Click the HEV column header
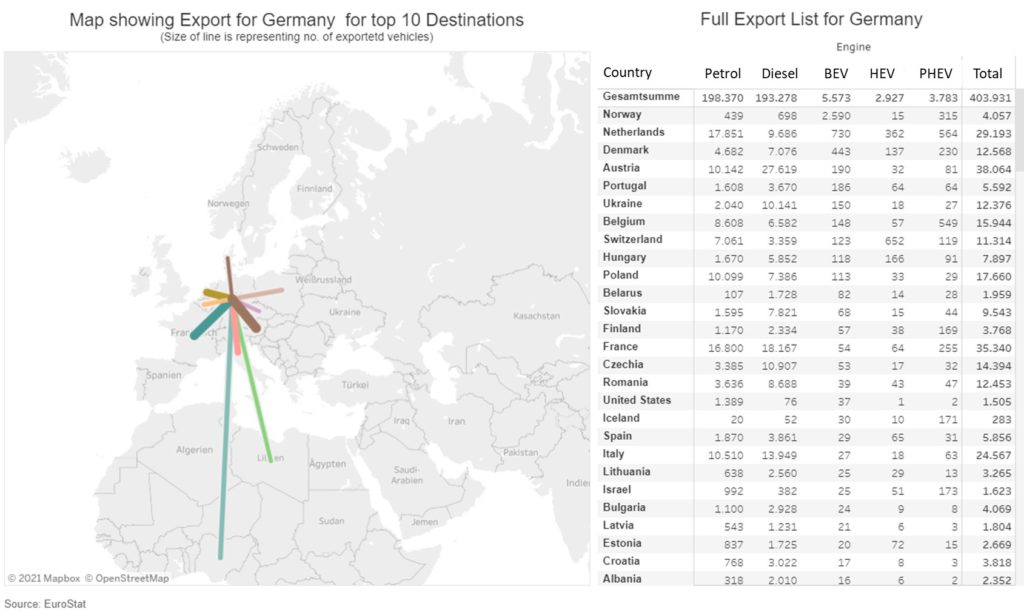The image size is (1024, 615). (x=883, y=73)
